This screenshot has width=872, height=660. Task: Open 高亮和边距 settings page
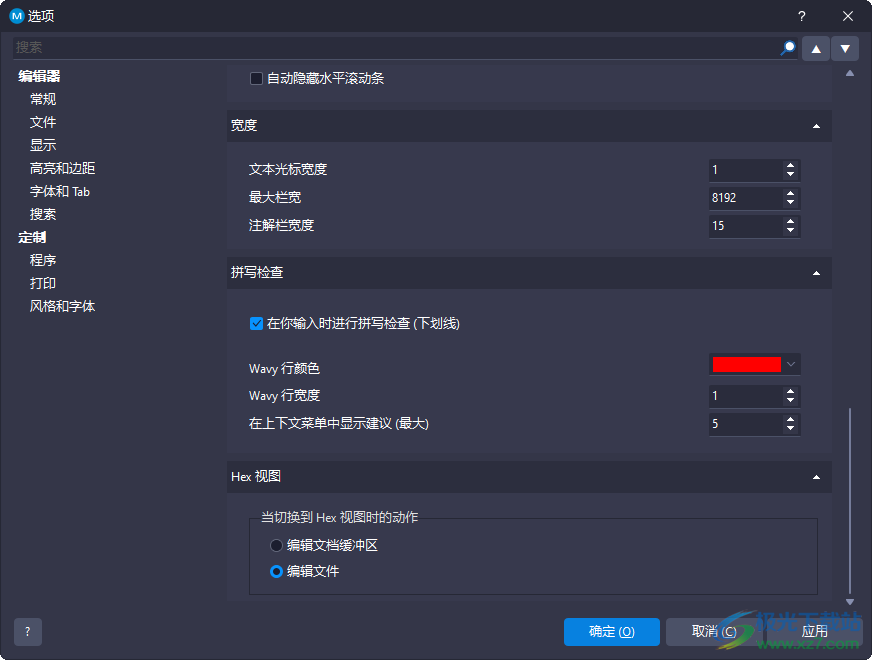[62, 168]
